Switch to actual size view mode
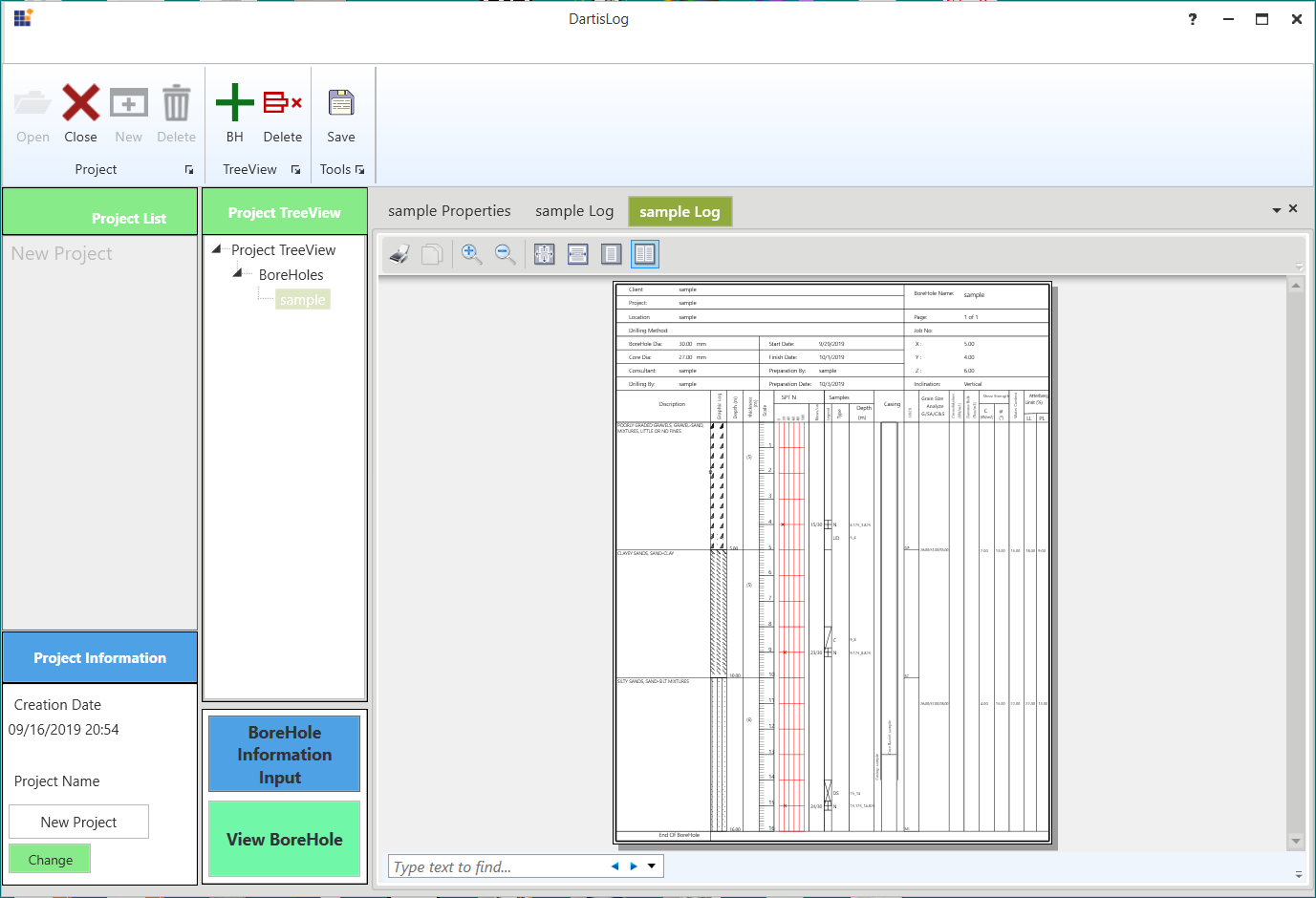Screen dimensions: 1316x898 (545, 254)
